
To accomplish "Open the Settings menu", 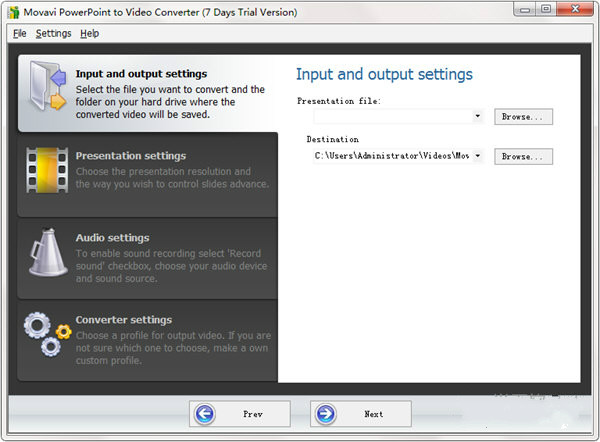I will tap(53, 33).
